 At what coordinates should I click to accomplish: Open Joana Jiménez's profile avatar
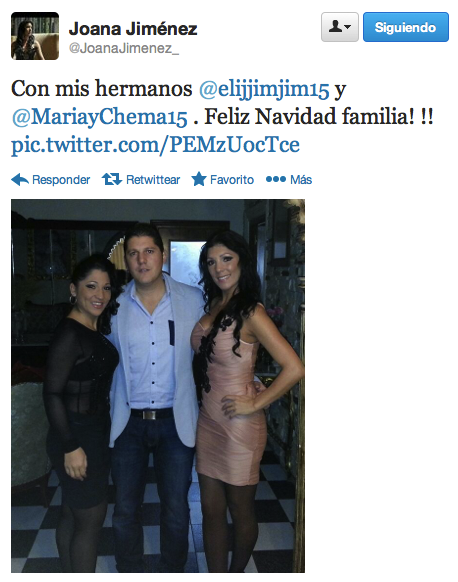click(x=35, y=36)
